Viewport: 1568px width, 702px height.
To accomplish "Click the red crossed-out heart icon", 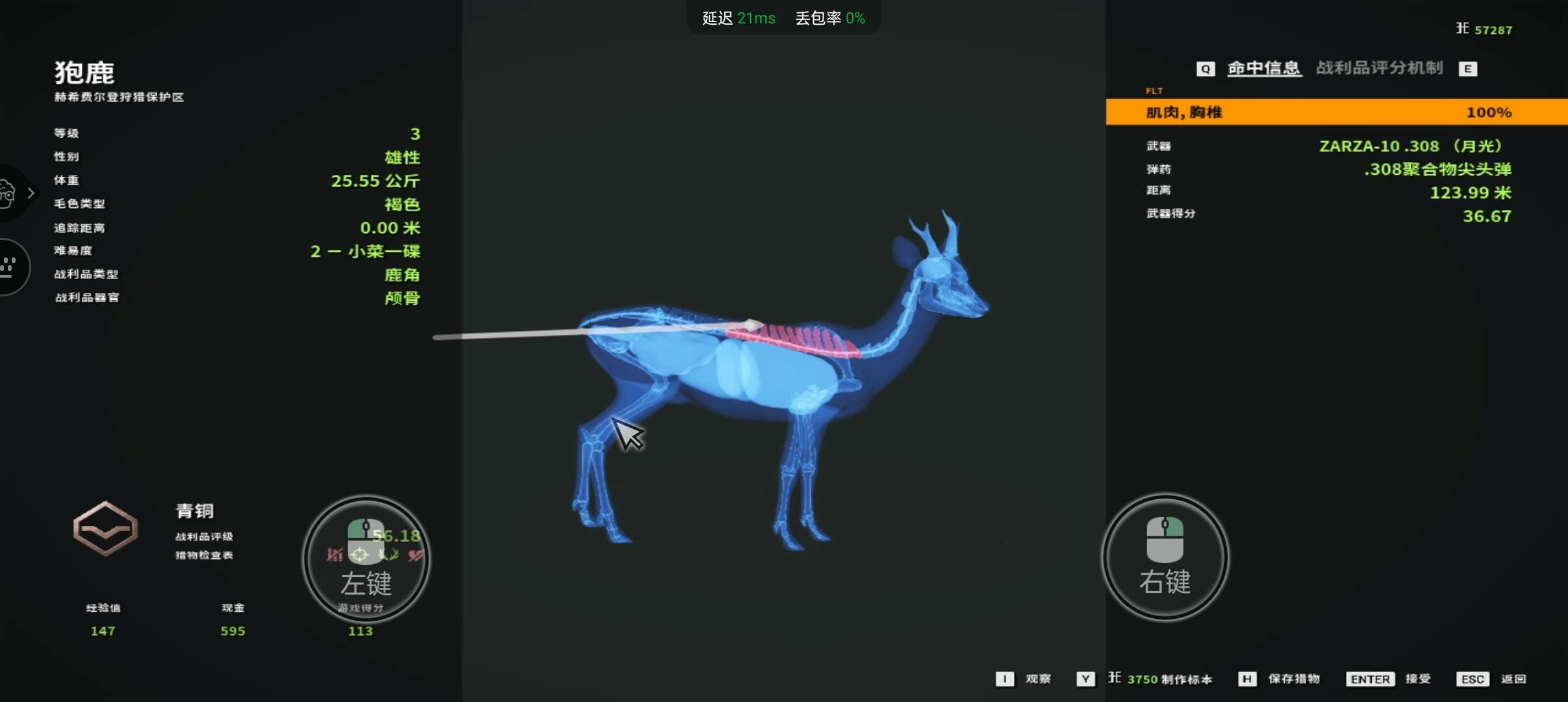I will pyautogui.click(x=416, y=555).
